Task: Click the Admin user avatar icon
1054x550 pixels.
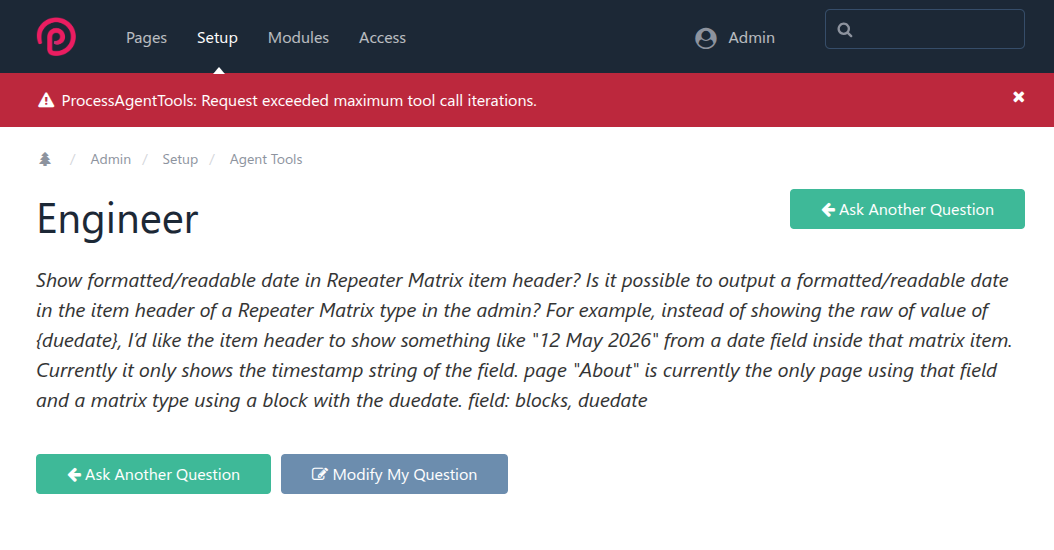Action: point(706,38)
